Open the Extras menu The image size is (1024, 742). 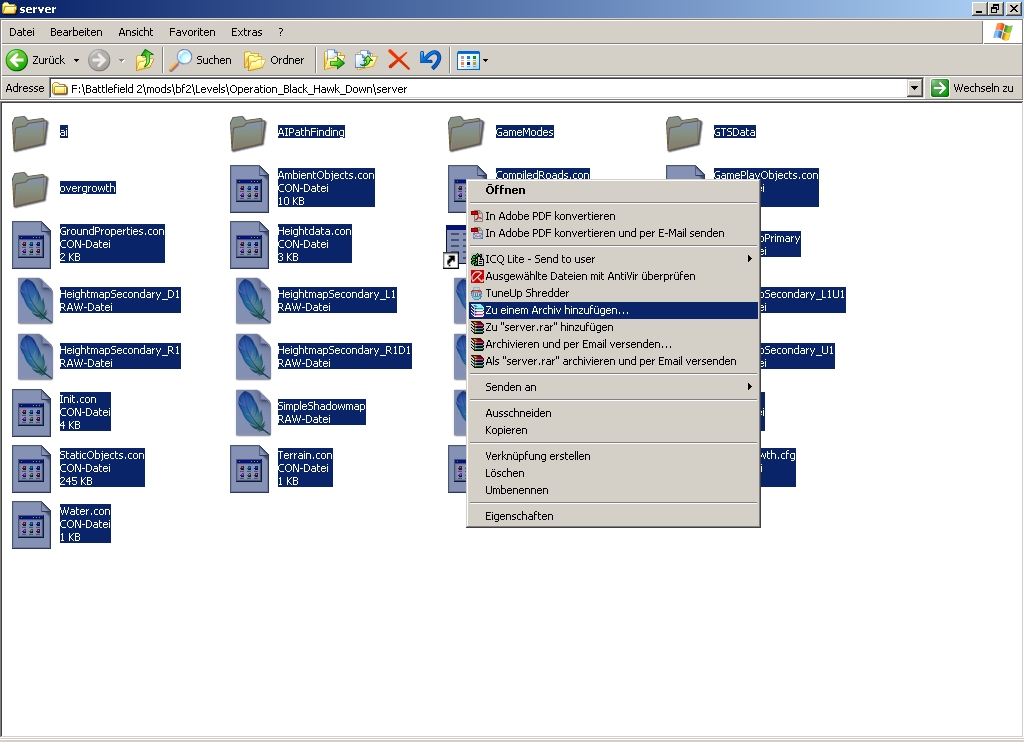point(246,32)
